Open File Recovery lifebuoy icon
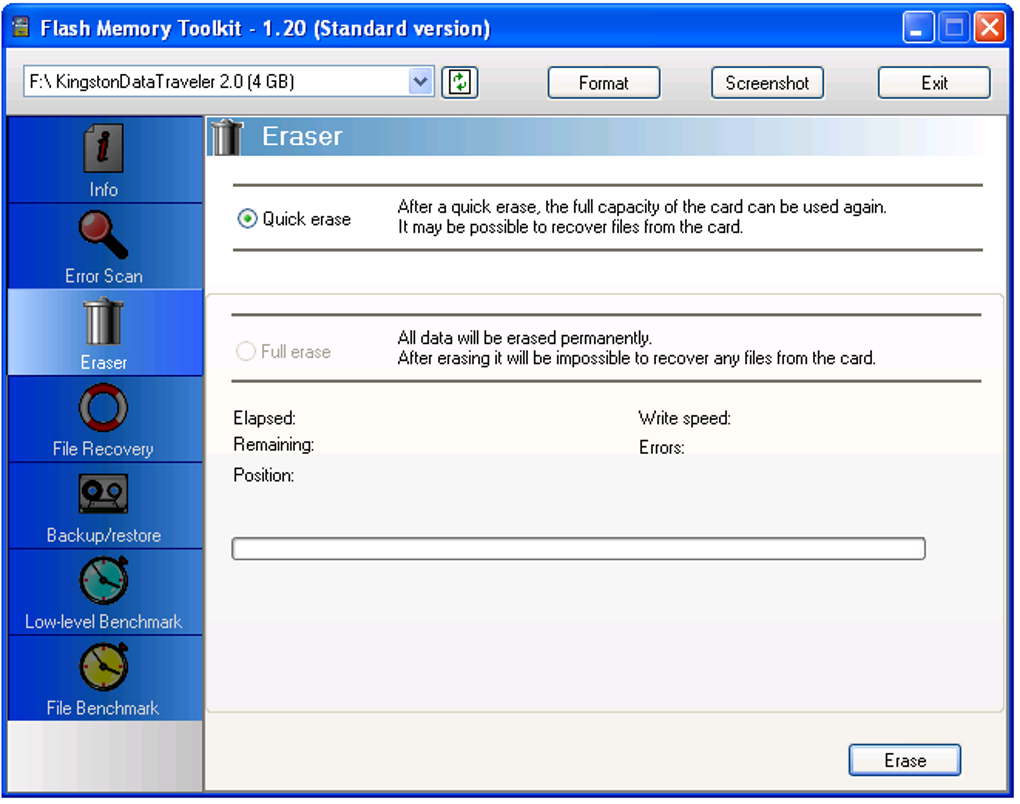 pos(103,408)
